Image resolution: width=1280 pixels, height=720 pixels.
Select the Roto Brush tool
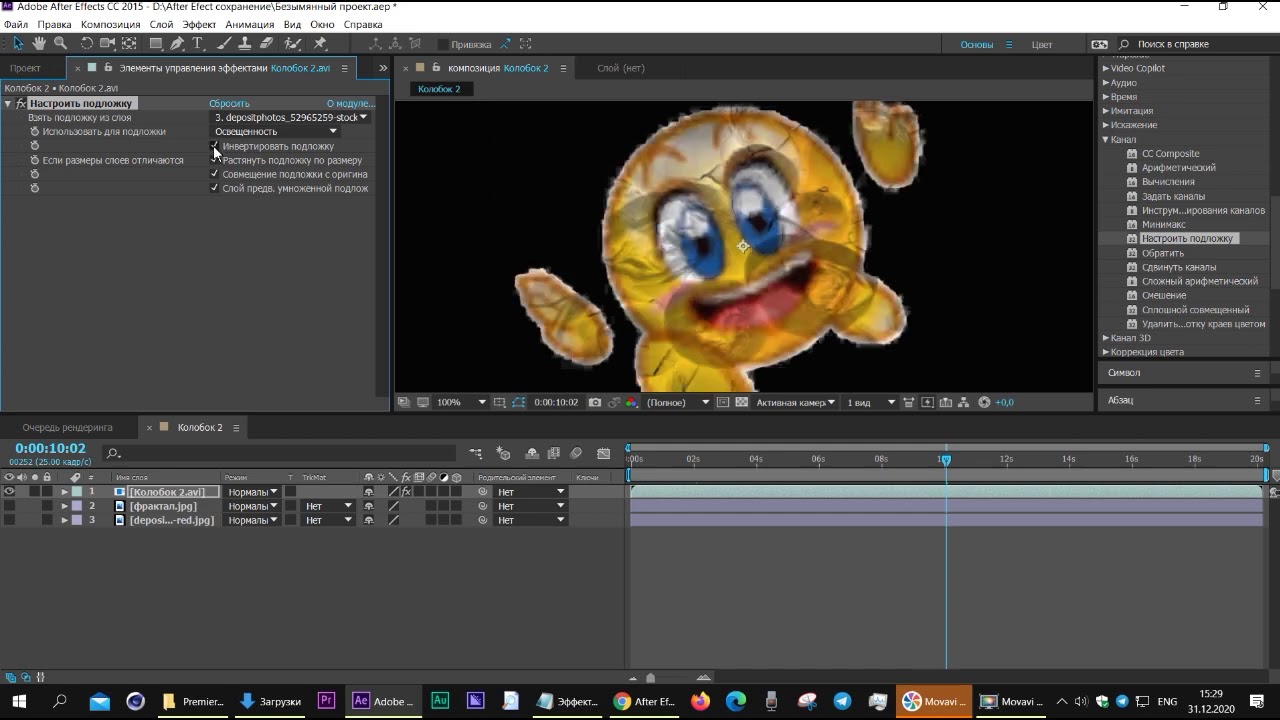click(x=293, y=44)
